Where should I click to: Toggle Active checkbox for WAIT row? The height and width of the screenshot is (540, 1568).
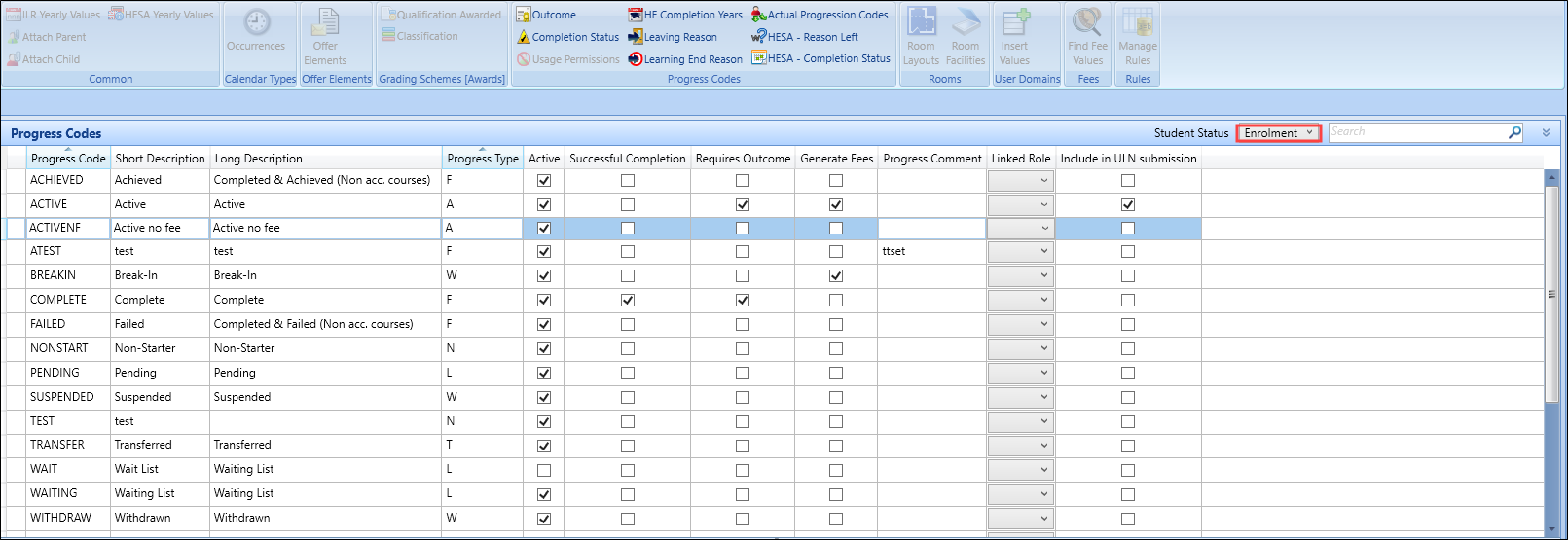click(544, 470)
